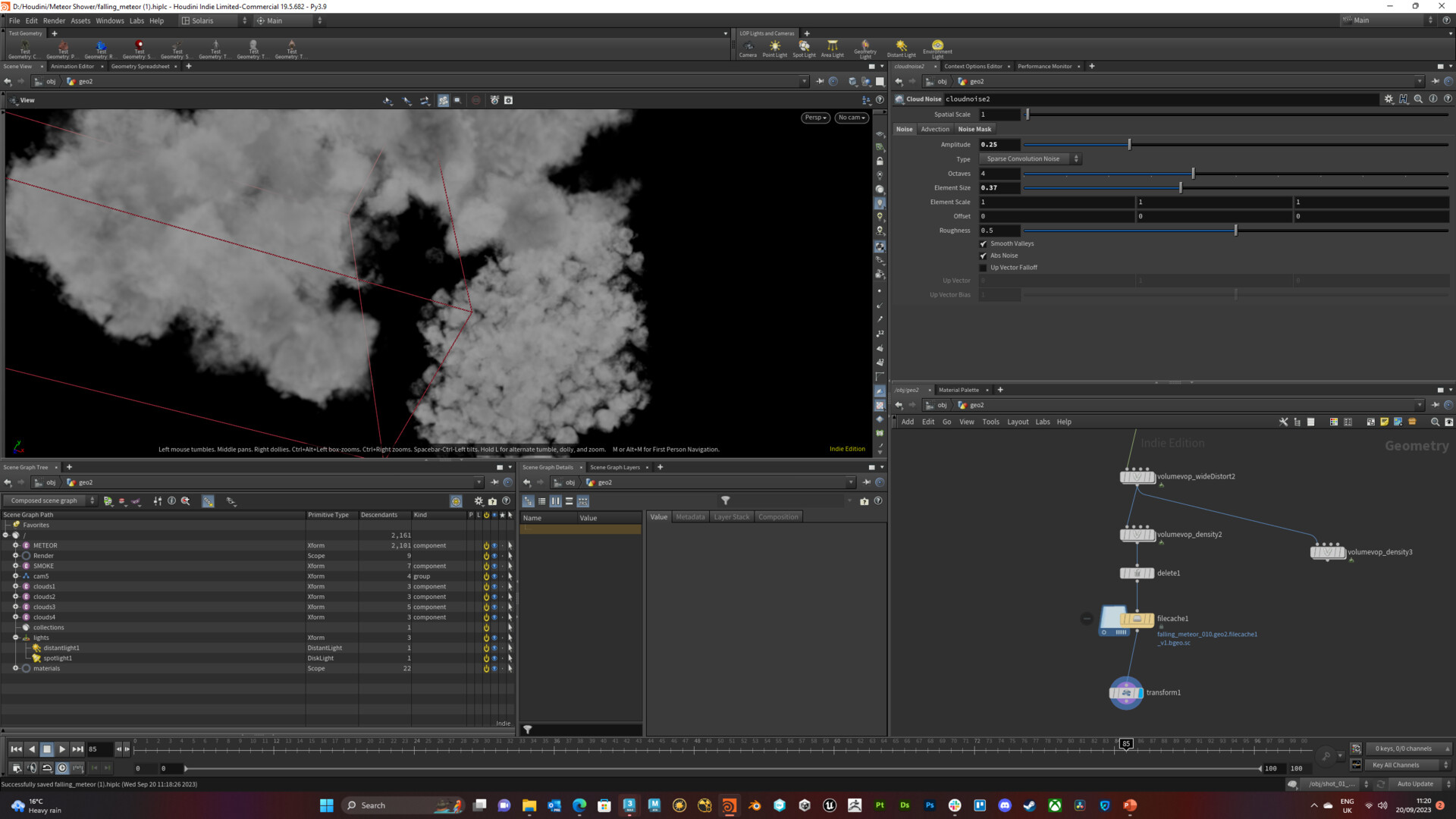Switch to the Advection tab
1456x819 pixels.
[935, 129]
